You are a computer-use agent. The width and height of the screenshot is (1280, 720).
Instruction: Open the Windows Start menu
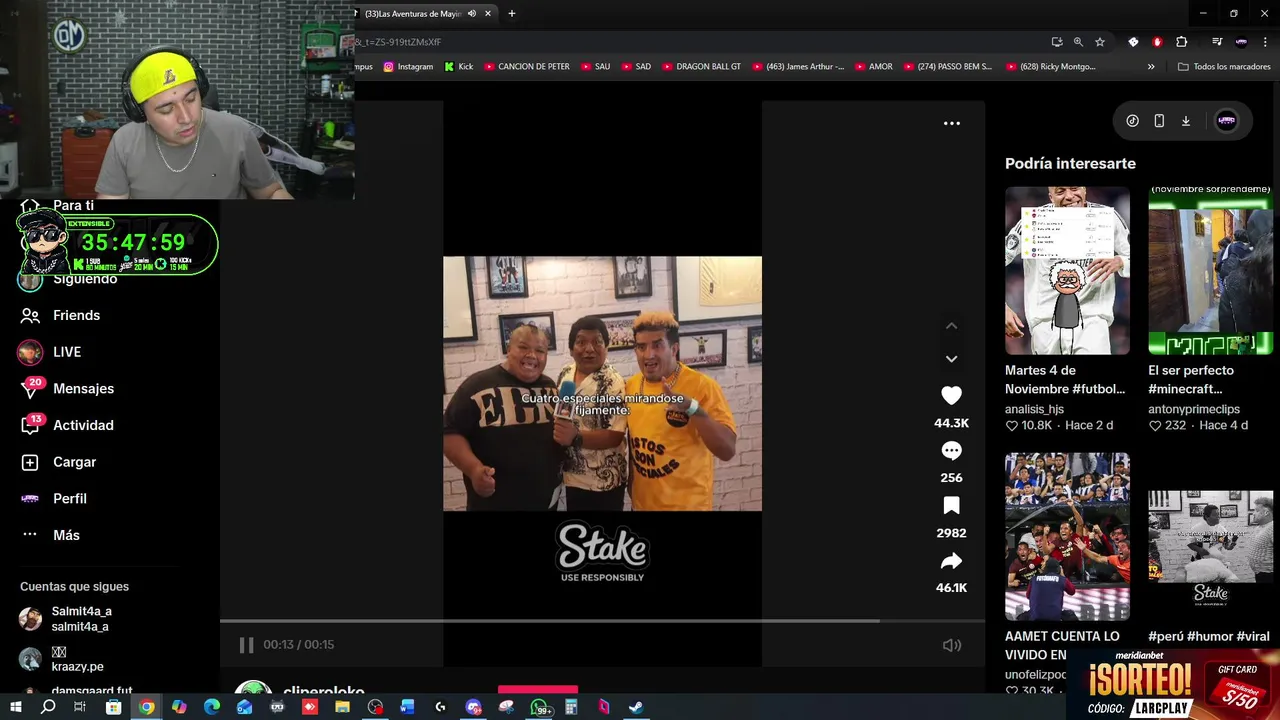pyautogui.click(x=15, y=707)
